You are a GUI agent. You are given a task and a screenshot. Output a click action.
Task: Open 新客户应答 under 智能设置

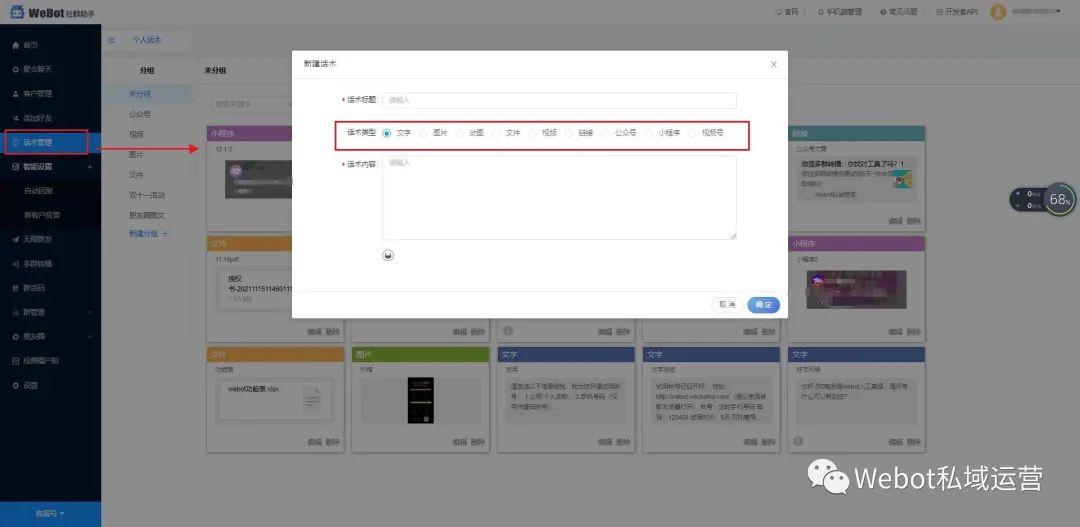(42, 215)
